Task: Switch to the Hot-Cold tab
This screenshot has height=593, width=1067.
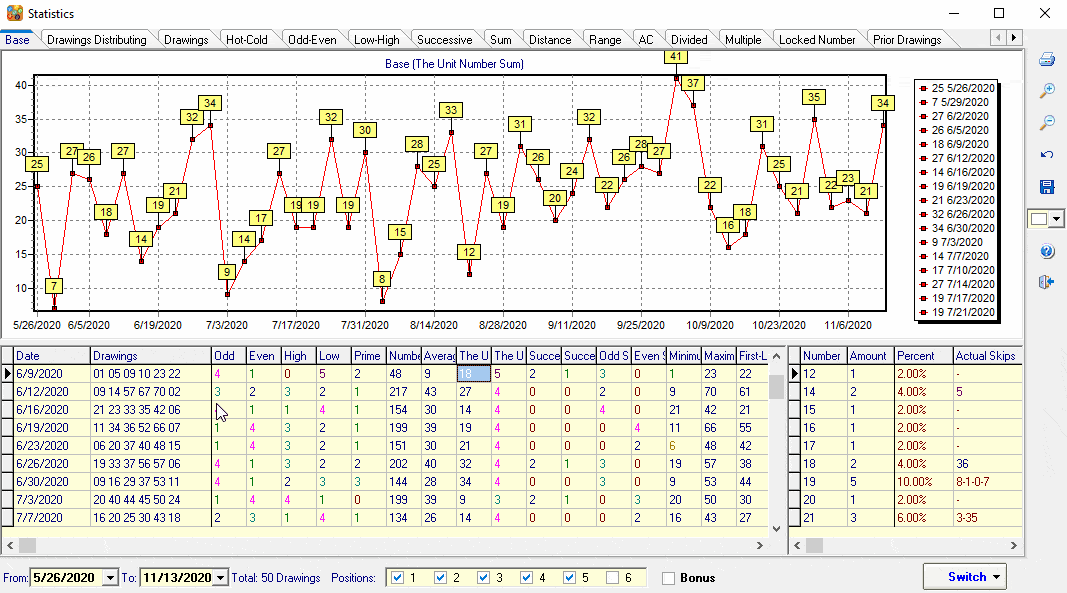Action: (x=246, y=40)
